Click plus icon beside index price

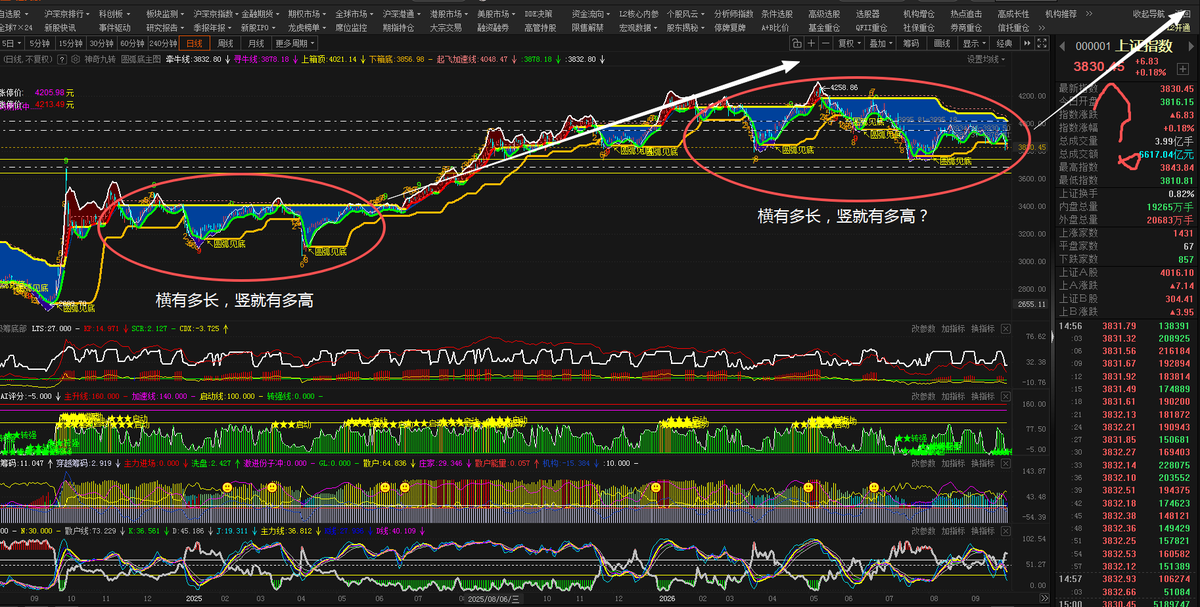tap(1183, 68)
